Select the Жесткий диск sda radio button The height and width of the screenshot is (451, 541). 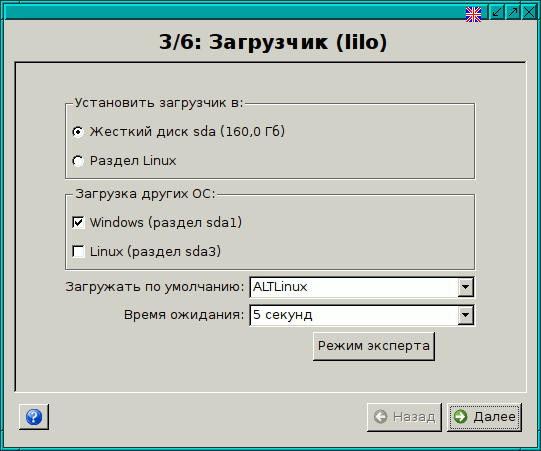click(78, 132)
